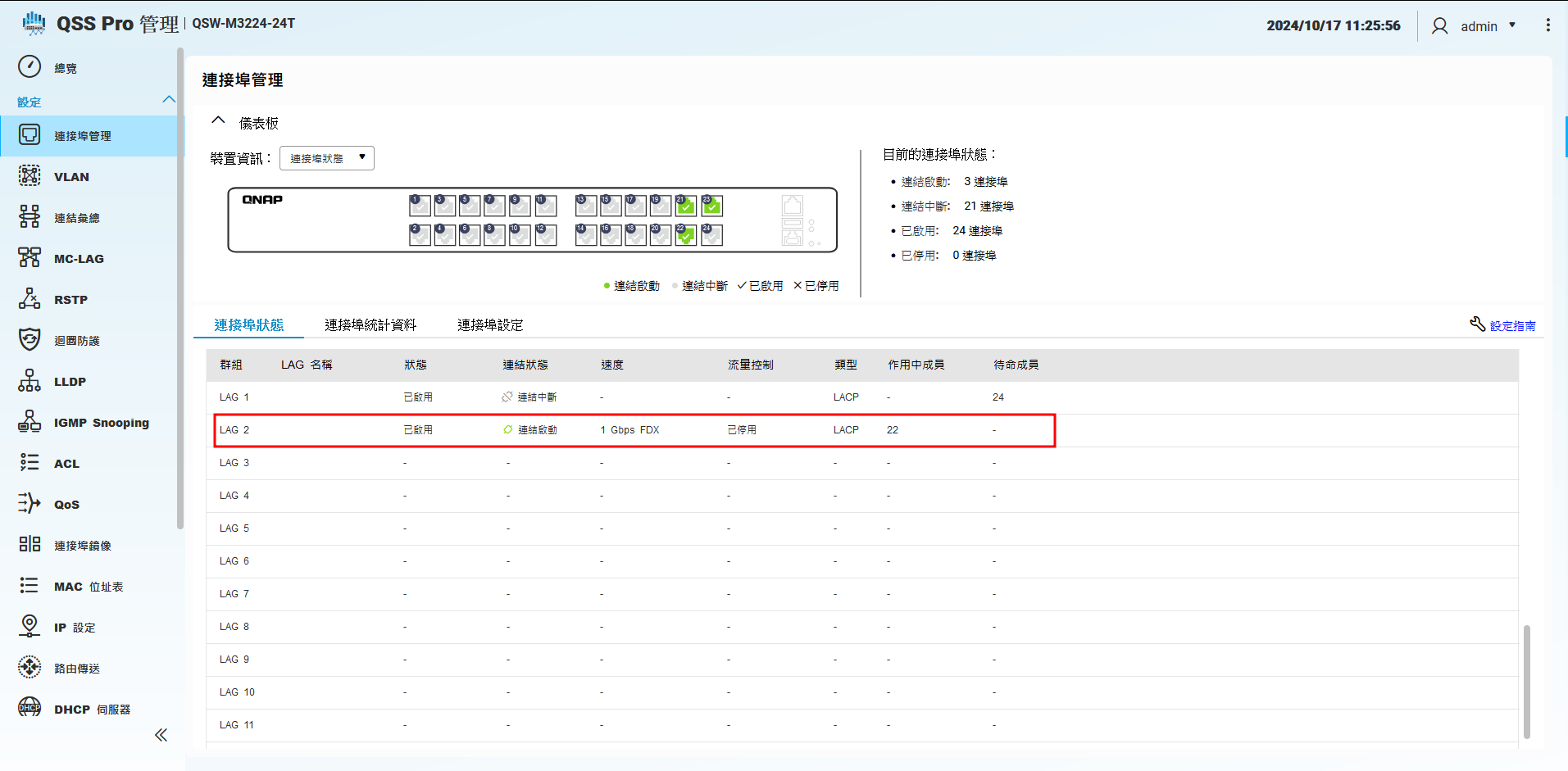Select port 21 on the switch panel
The image size is (1568, 771).
pos(686,206)
